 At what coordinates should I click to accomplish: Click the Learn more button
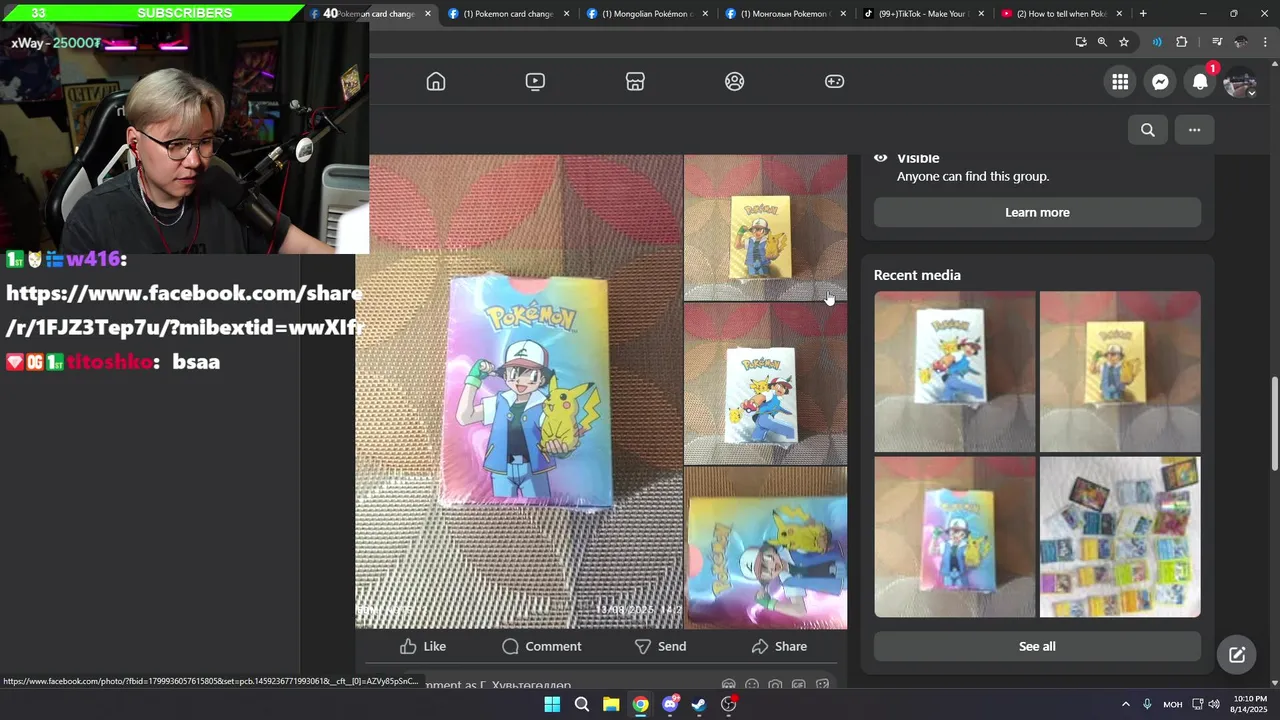(1037, 212)
